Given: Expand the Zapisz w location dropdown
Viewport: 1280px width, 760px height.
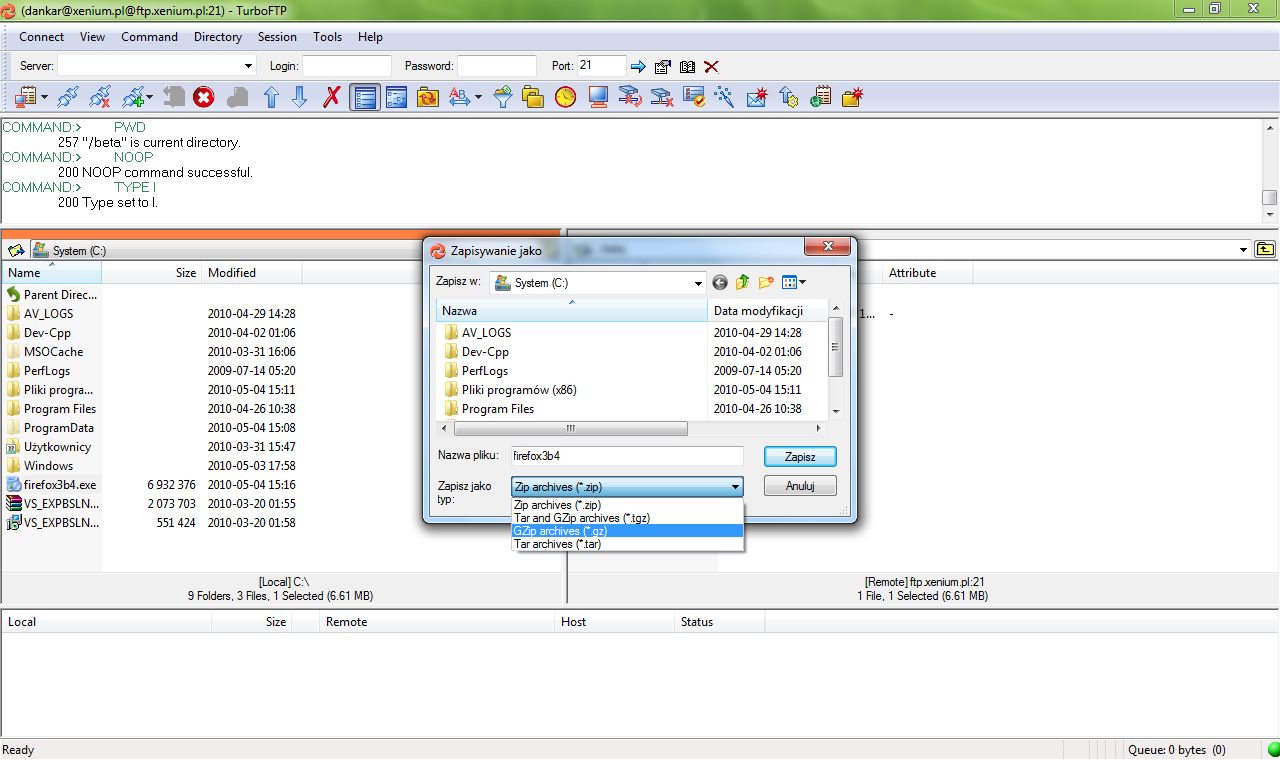Looking at the screenshot, I should (x=699, y=283).
